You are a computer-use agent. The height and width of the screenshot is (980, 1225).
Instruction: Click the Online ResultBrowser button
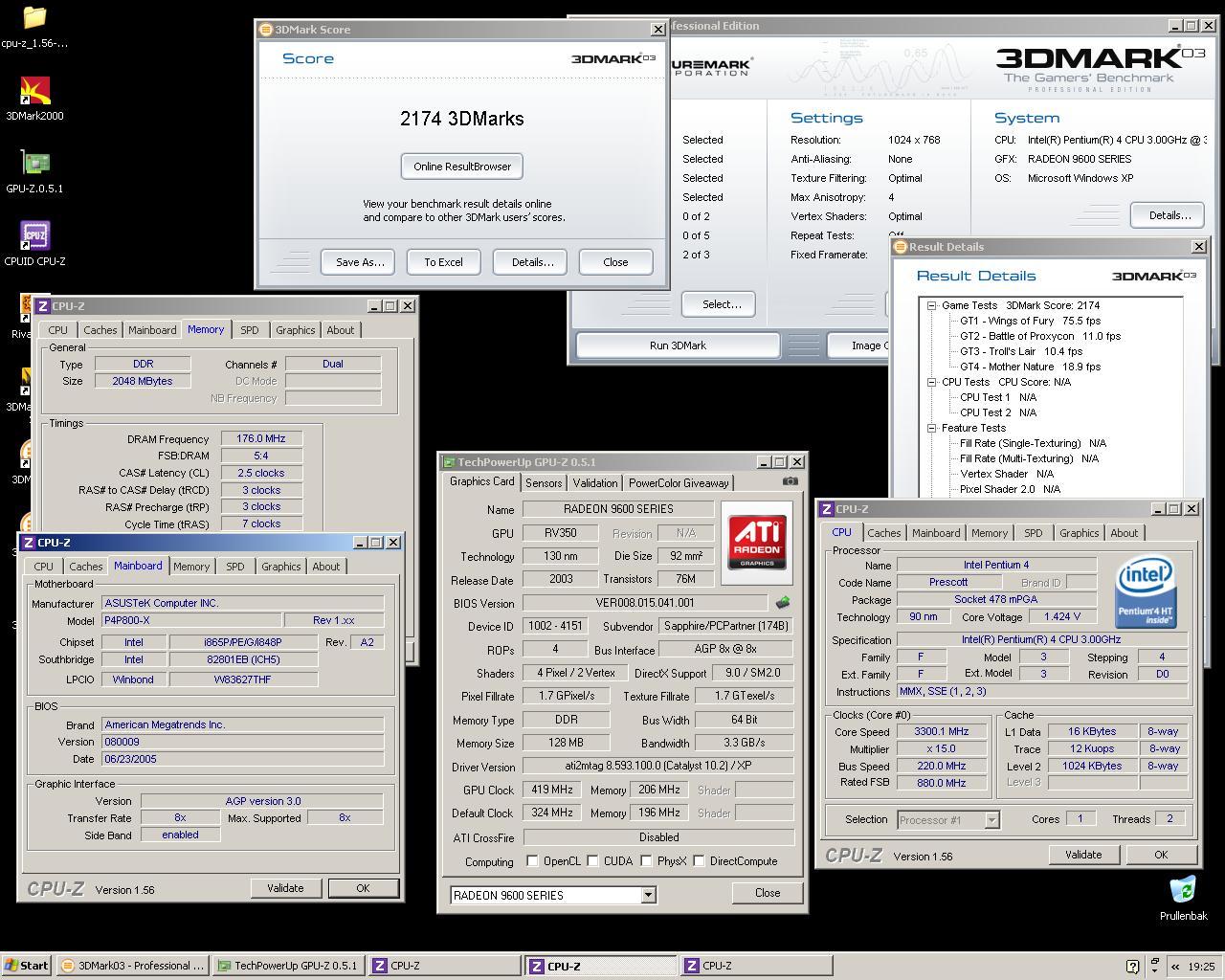[462, 167]
